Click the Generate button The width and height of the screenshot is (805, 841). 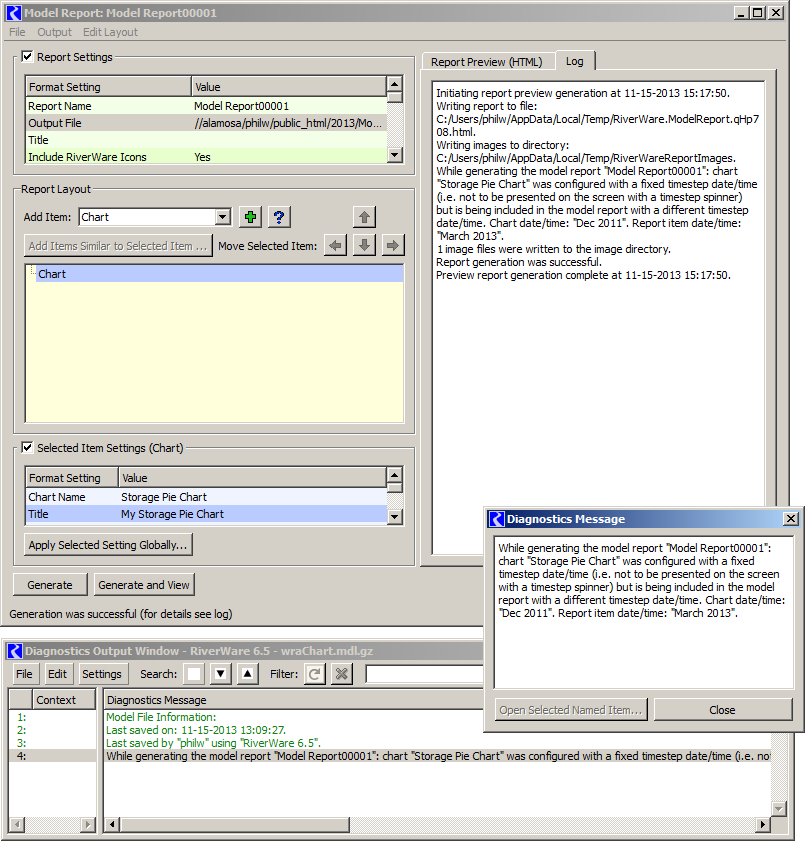tap(50, 585)
